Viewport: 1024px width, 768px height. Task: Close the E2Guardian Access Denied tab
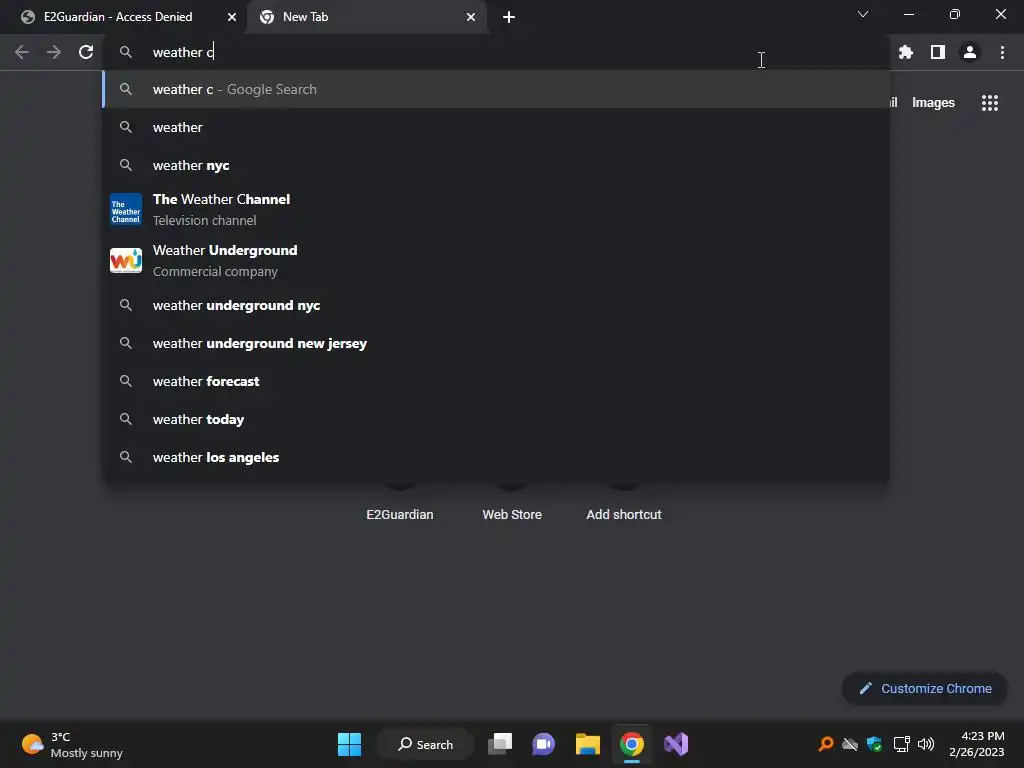click(232, 17)
